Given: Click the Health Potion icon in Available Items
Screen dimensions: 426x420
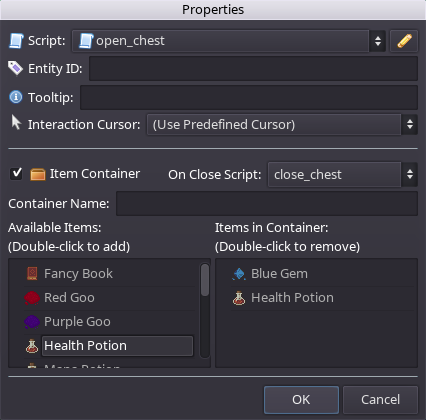Looking at the screenshot, I should (x=32, y=346).
